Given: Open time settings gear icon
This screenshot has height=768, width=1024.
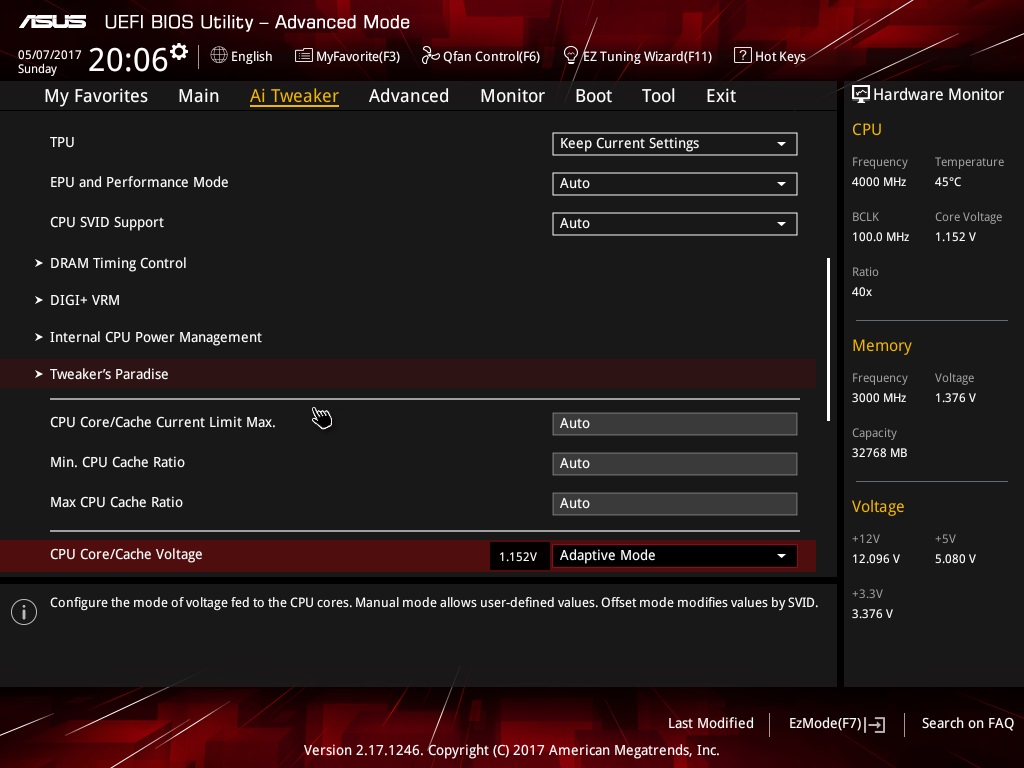Looking at the screenshot, I should [179, 52].
